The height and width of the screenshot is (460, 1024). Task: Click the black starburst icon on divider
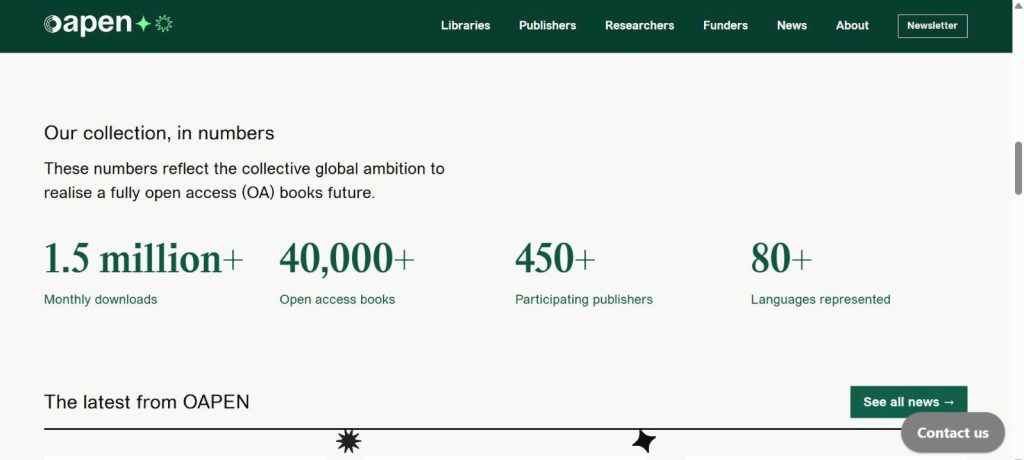pyautogui.click(x=348, y=440)
